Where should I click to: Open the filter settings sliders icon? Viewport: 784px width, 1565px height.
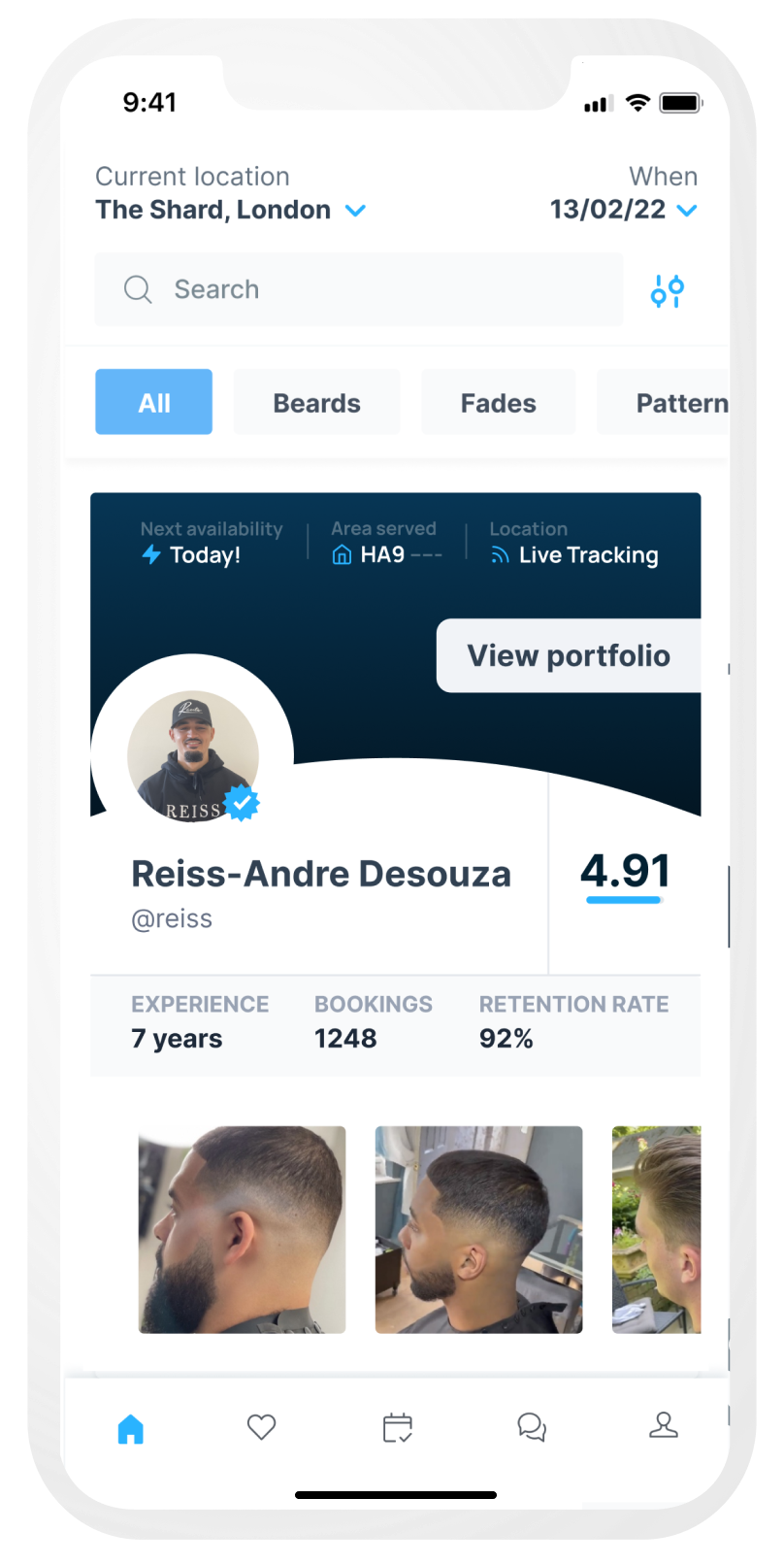668,290
